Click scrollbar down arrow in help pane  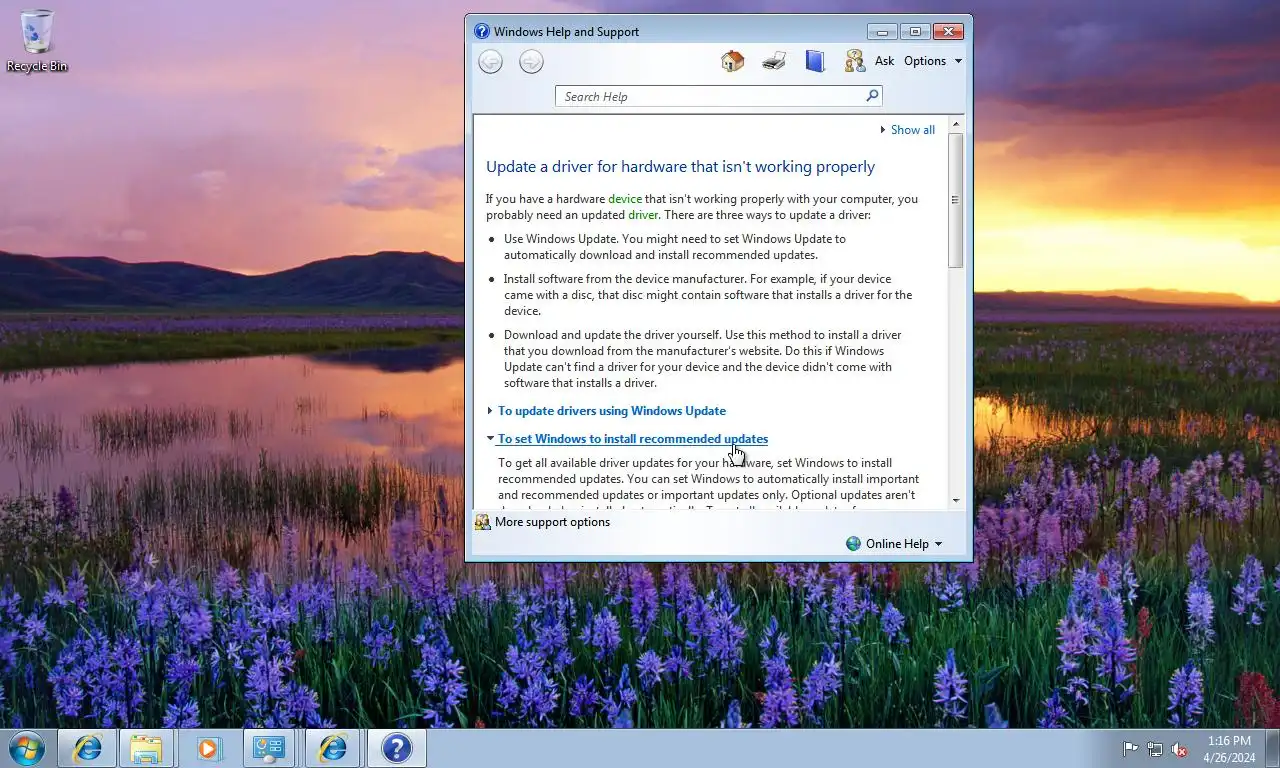click(x=956, y=500)
